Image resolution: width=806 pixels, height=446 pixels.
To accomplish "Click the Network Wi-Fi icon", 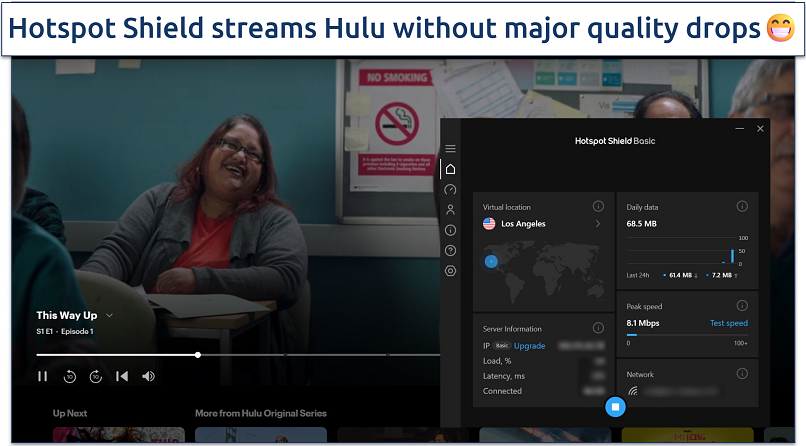I will click(633, 391).
